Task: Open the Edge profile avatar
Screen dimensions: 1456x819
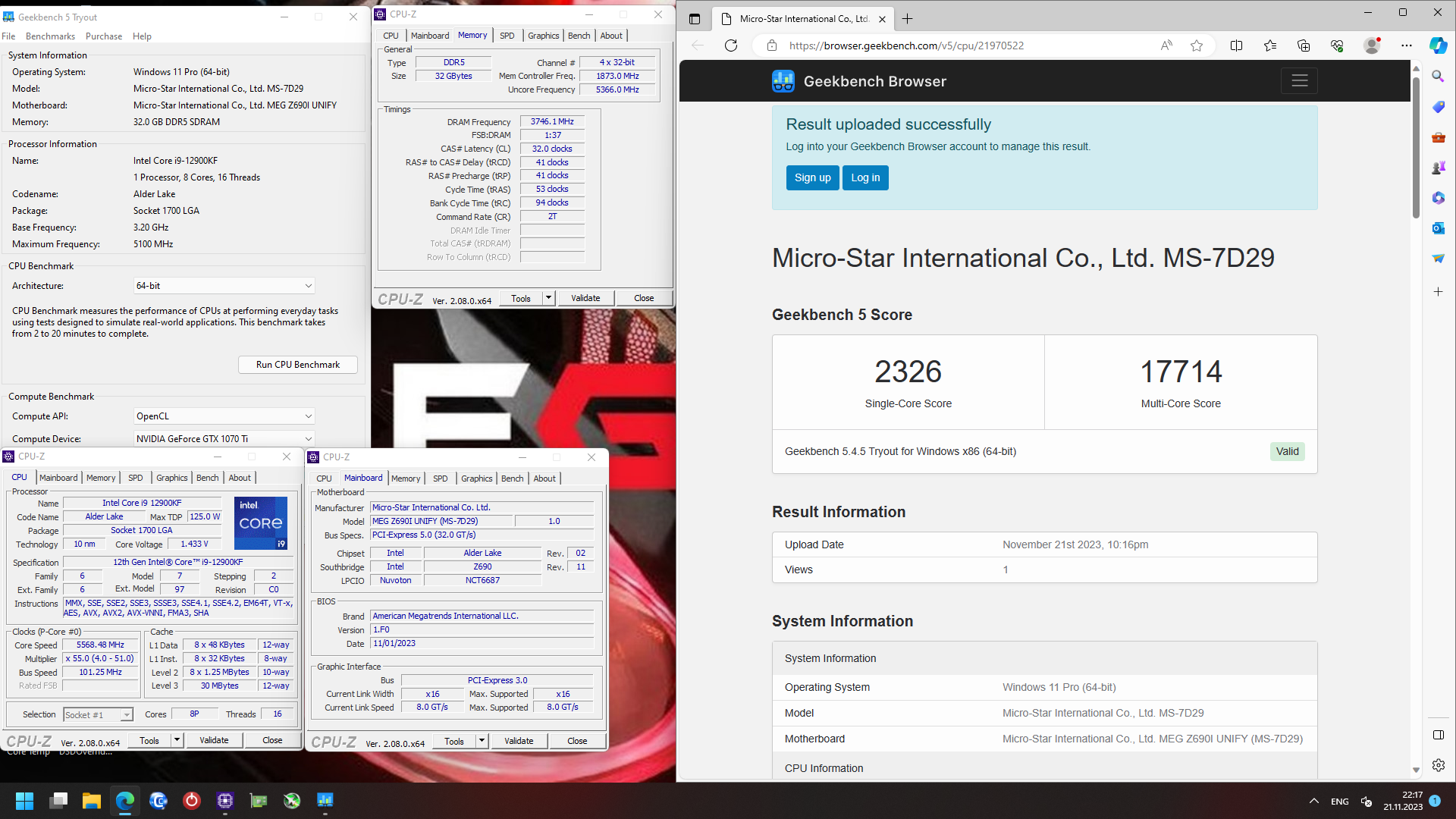Action: [1372, 45]
